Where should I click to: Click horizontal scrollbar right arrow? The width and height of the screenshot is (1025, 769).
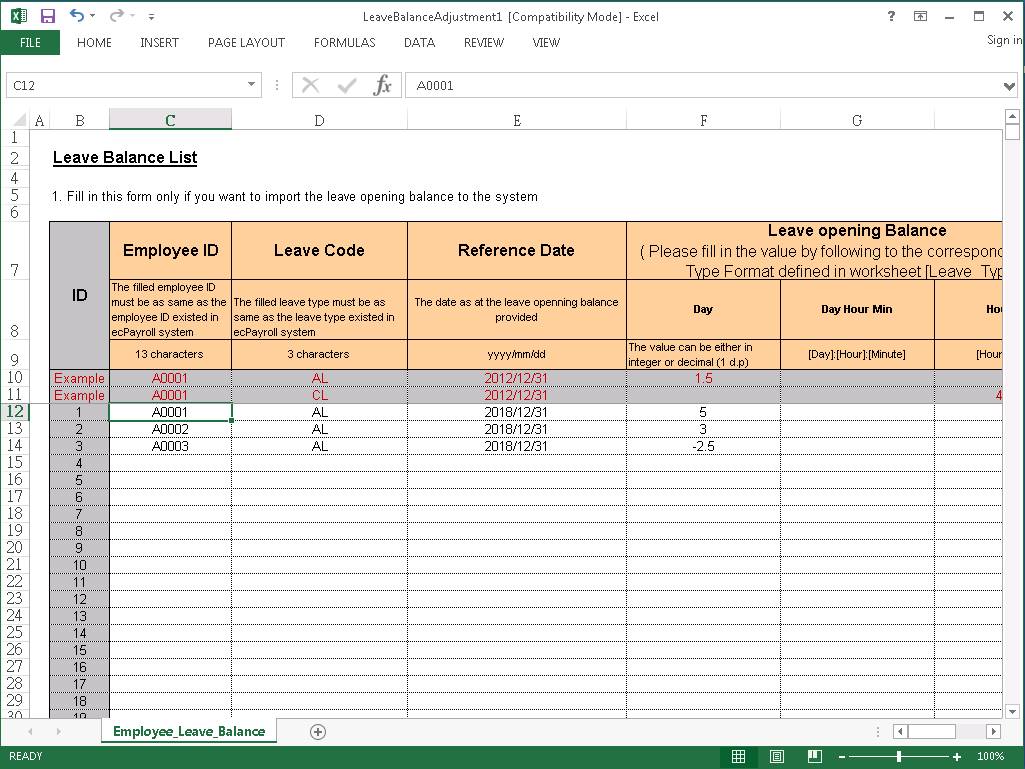[x=994, y=731]
